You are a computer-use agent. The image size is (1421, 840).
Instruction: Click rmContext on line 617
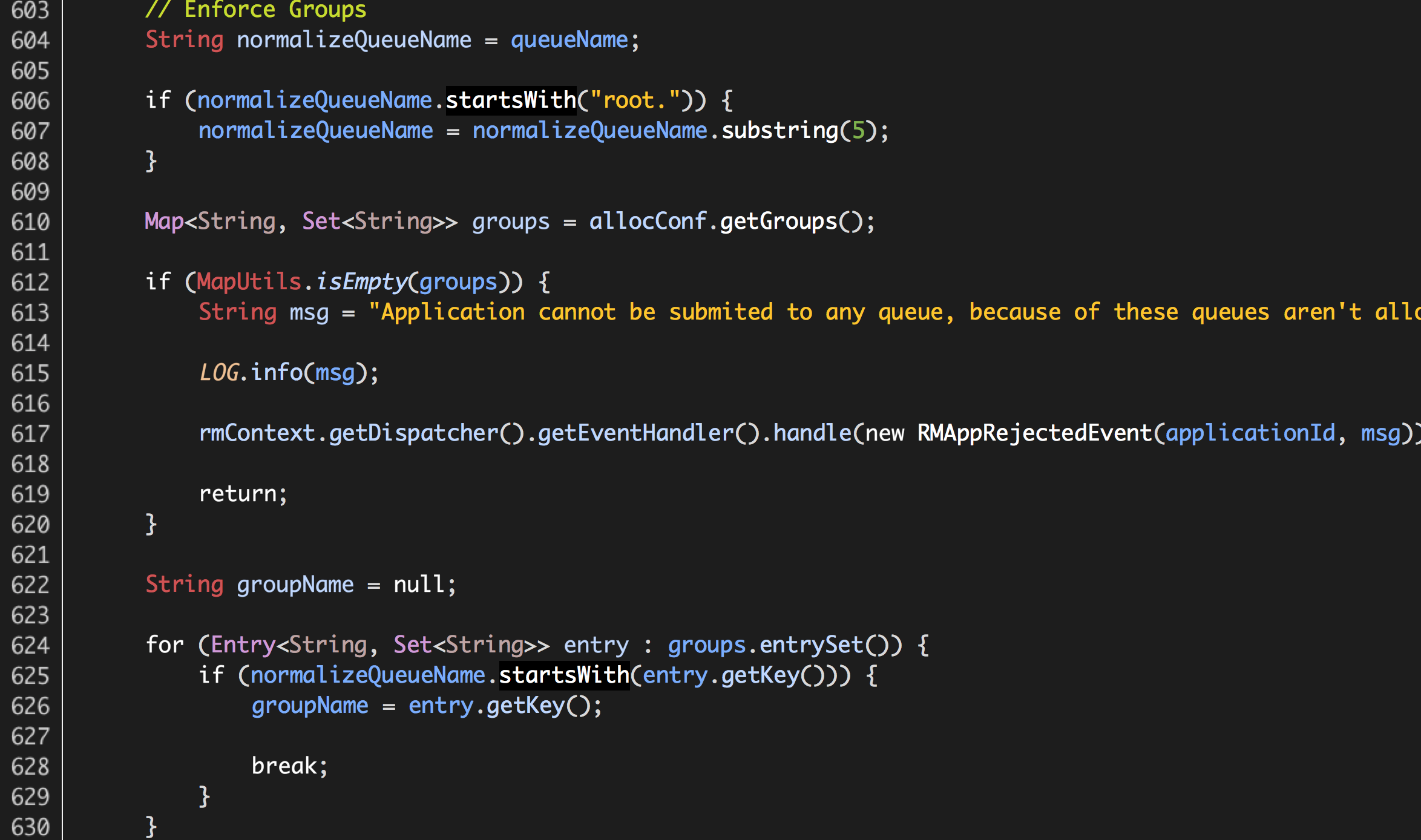click(x=257, y=433)
